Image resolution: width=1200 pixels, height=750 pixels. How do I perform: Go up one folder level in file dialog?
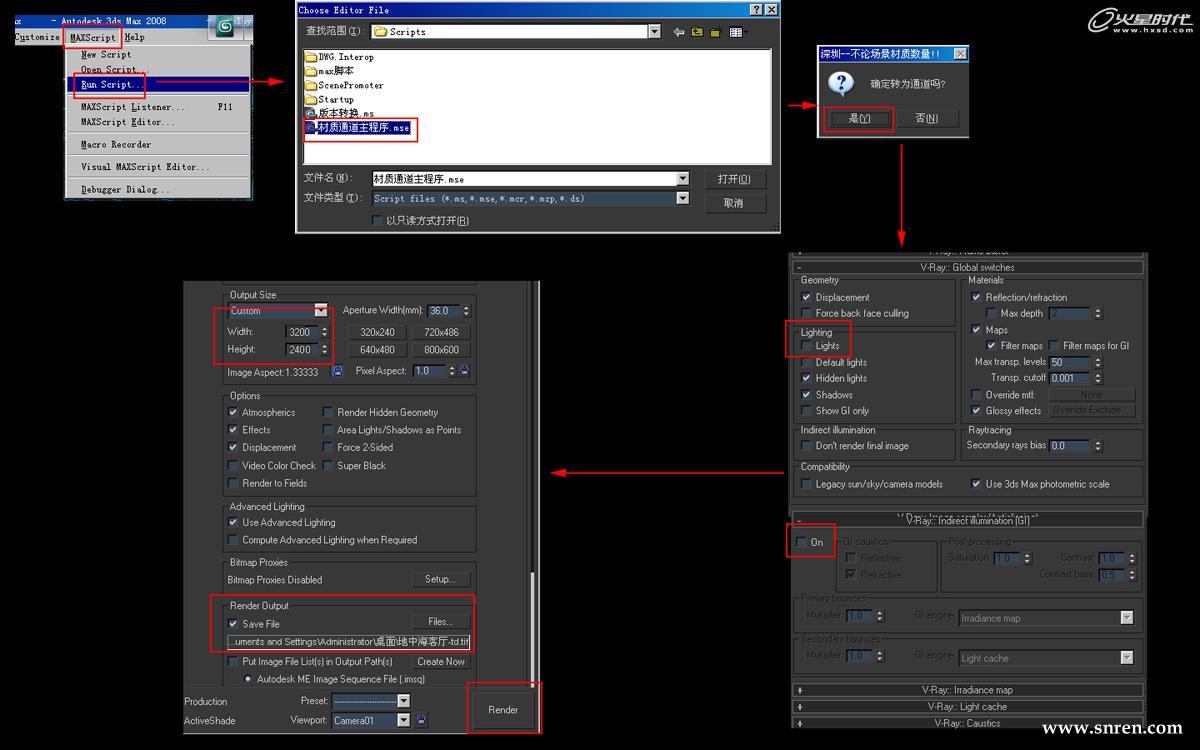[698, 32]
